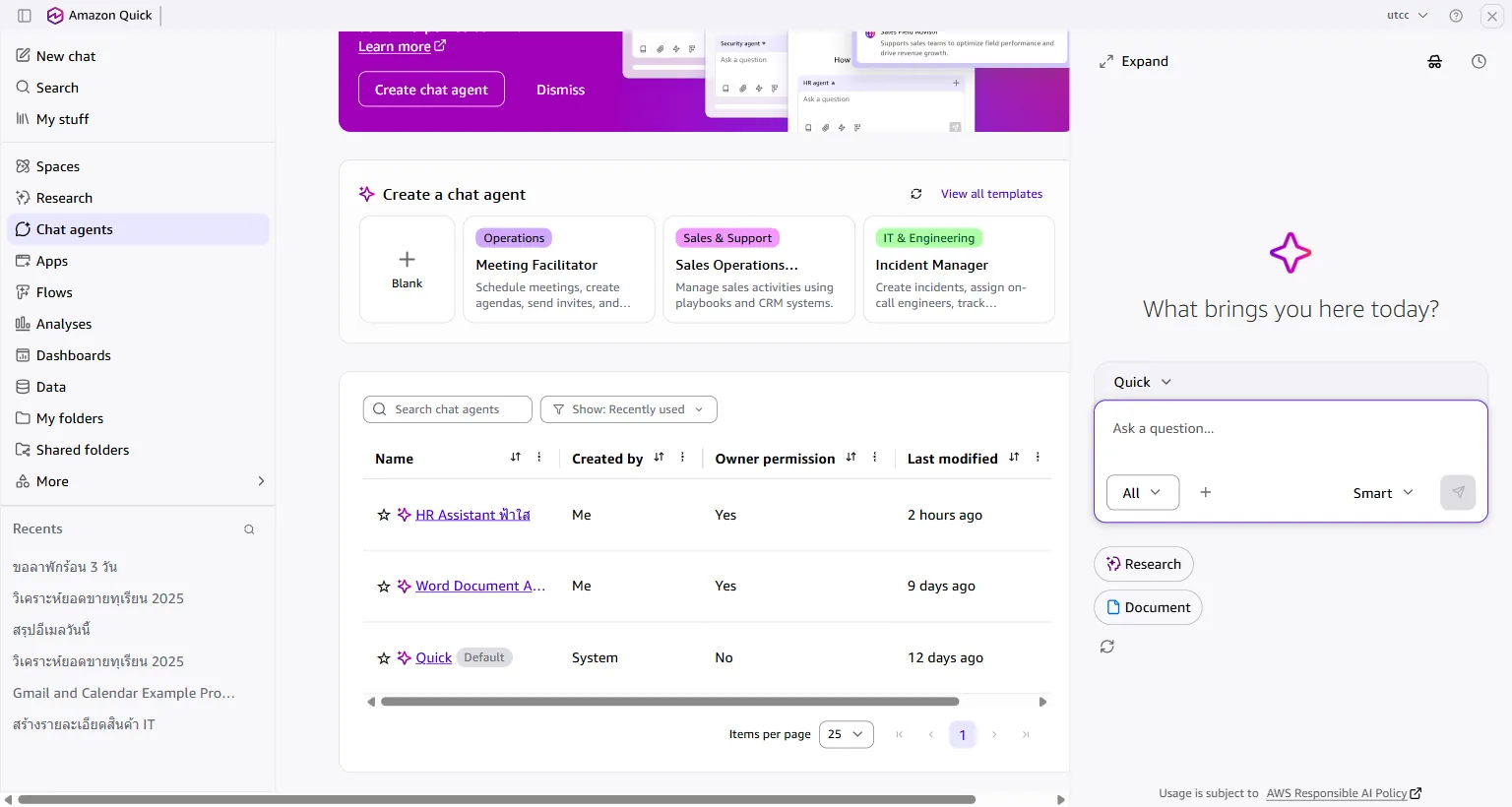1512x807 pixels.
Task: Star the Word Document agent
Action: coord(384,587)
